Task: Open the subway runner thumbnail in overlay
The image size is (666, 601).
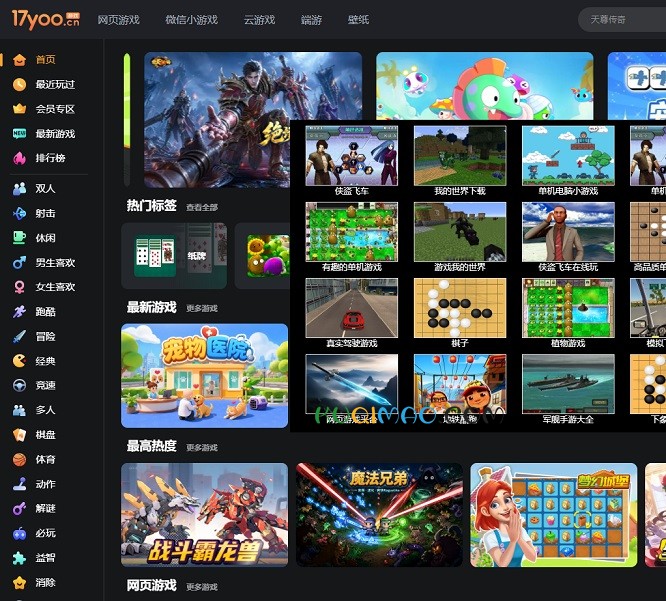Action: click(460, 384)
